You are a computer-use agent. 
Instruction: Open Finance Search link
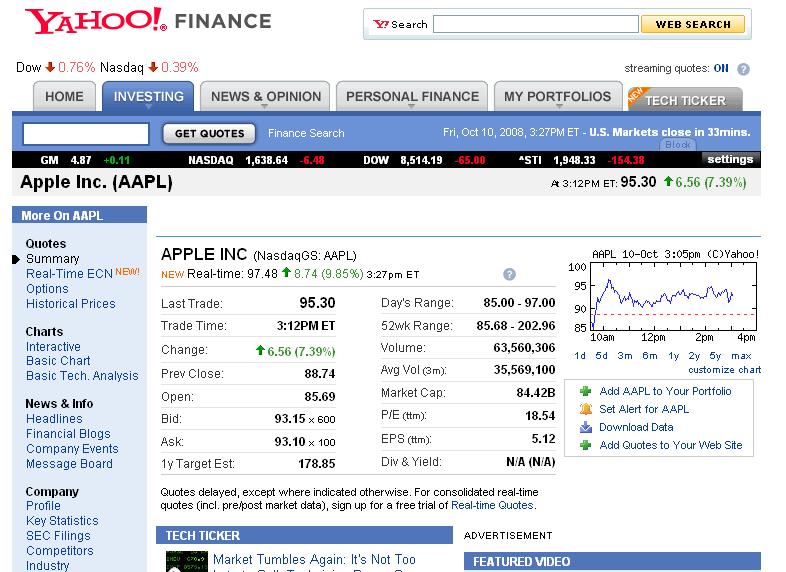pos(306,133)
